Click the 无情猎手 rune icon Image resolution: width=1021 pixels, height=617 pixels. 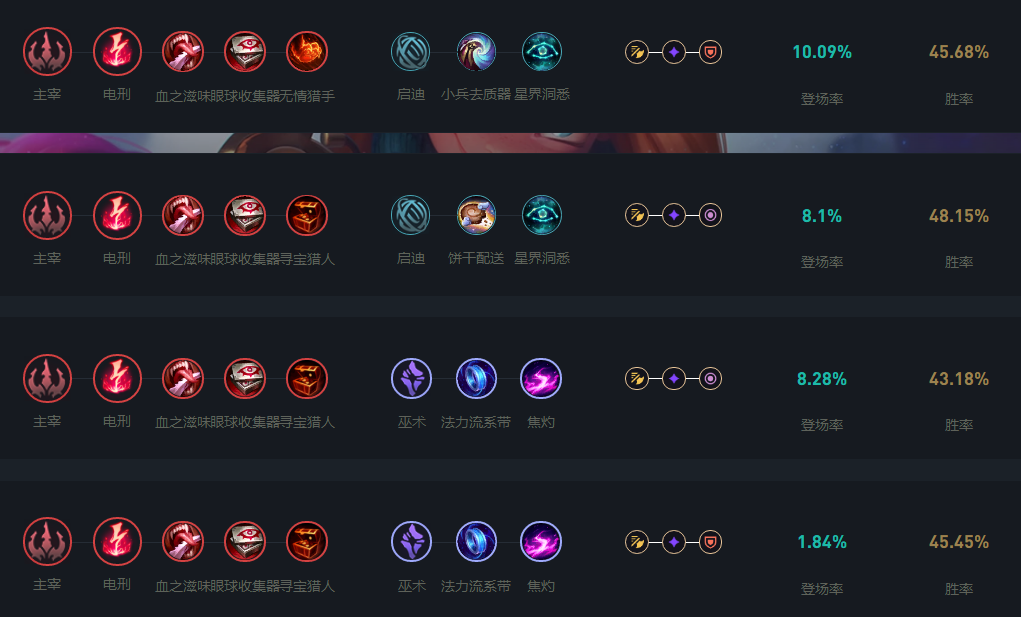307,52
